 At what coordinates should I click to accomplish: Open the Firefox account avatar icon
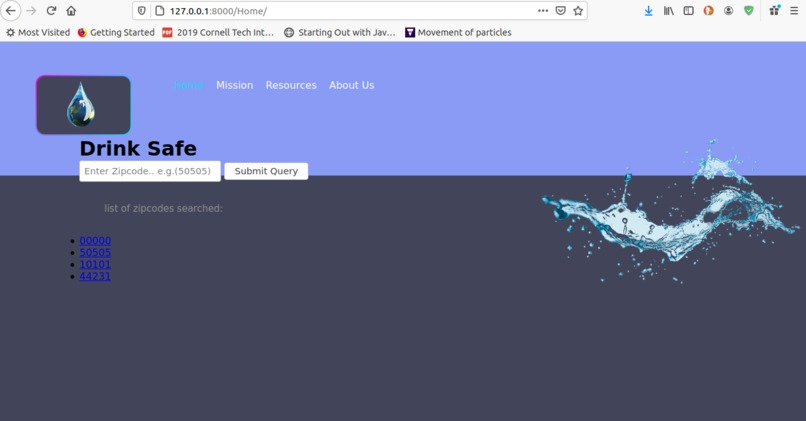pos(728,11)
